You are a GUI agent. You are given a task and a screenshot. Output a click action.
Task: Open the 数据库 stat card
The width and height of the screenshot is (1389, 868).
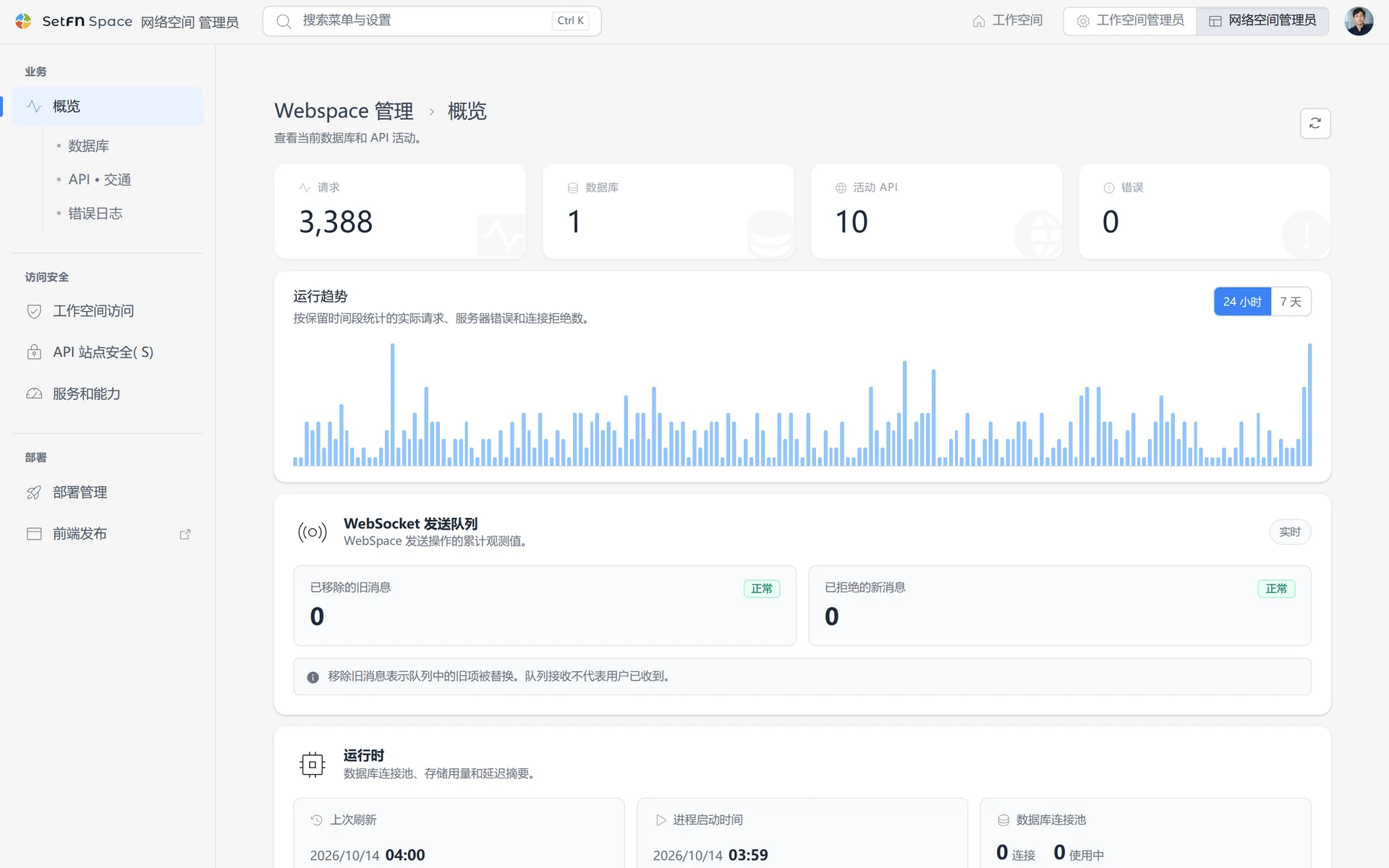pyautogui.click(x=668, y=211)
